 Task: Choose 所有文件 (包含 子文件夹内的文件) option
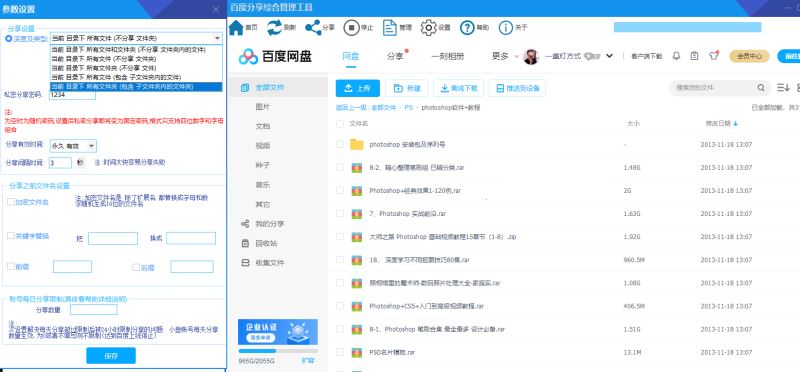(x=136, y=77)
